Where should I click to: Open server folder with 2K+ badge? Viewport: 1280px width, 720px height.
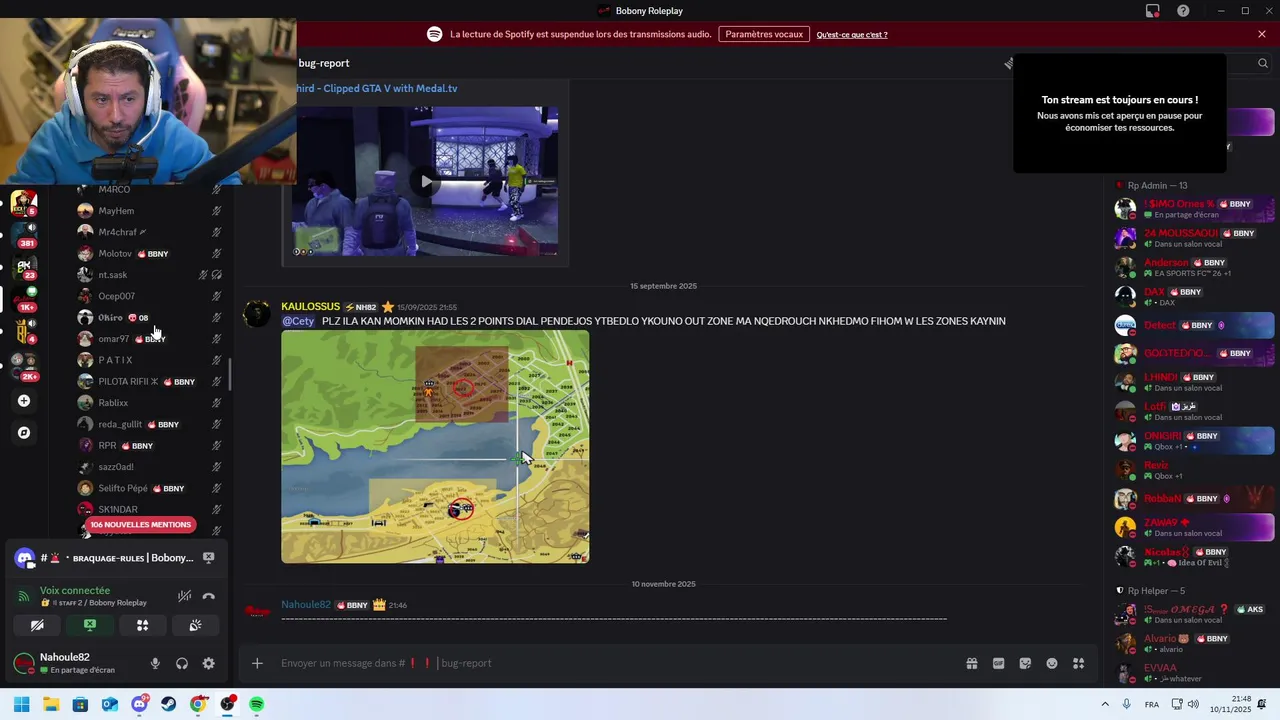pyautogui.click(x=25, y=366)
